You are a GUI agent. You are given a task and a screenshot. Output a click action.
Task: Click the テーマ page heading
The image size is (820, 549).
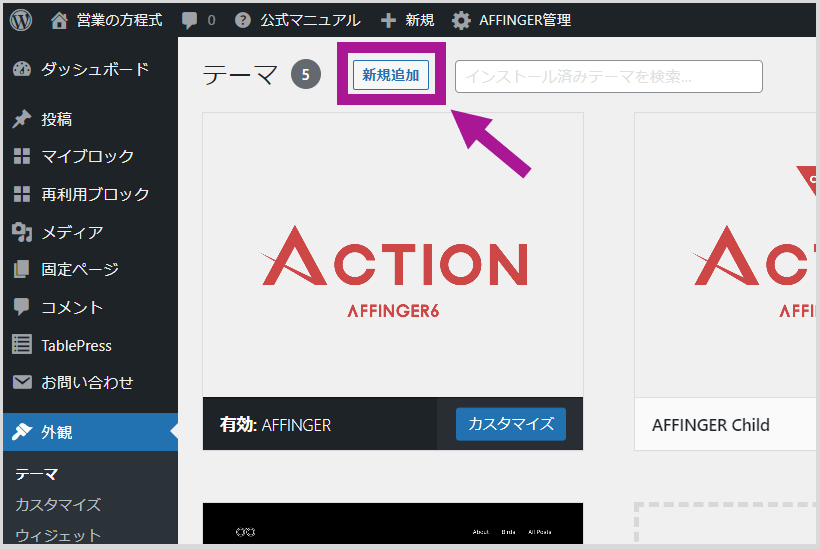(x=240, y=75)
